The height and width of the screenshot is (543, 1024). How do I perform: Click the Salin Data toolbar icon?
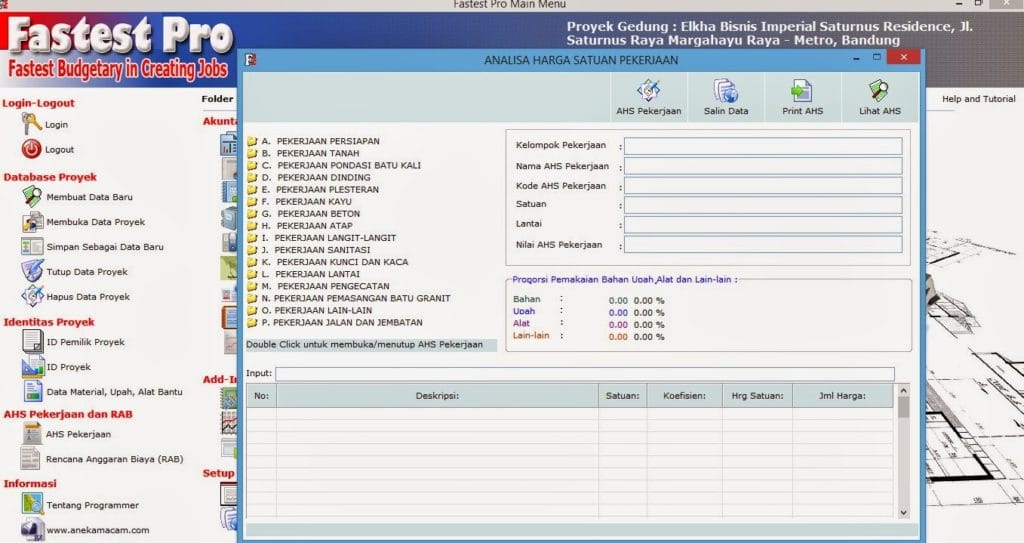[726, 90]
